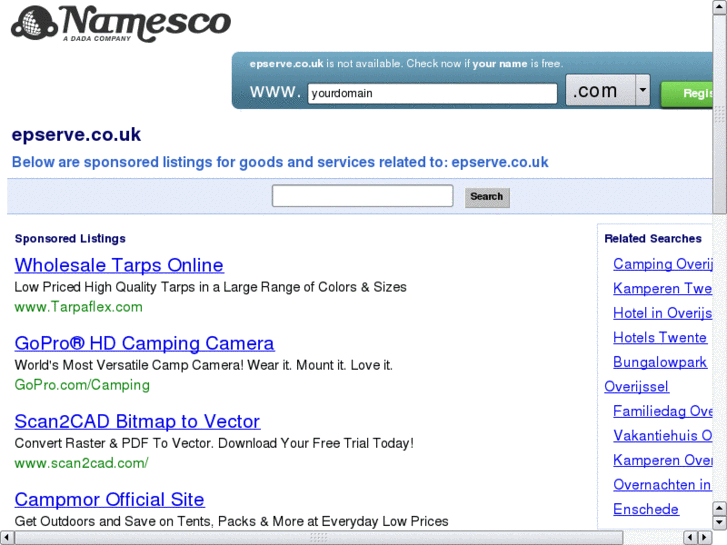The height and width of the screenshot is (545, 727).
Task: Open Wholesale Tarps Online link
Action: [x=119, y=265]
